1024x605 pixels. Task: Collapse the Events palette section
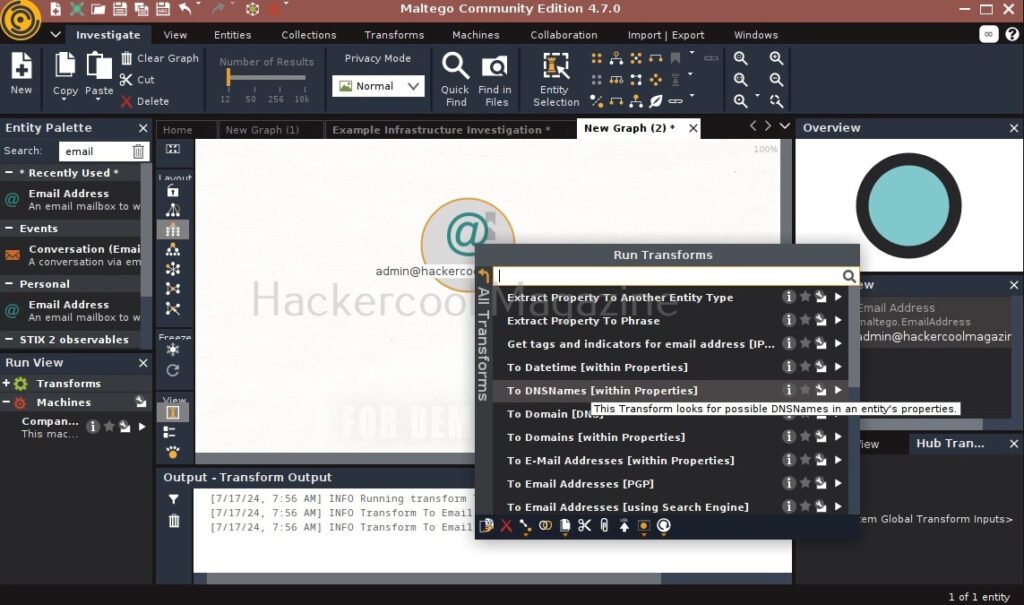9,228
